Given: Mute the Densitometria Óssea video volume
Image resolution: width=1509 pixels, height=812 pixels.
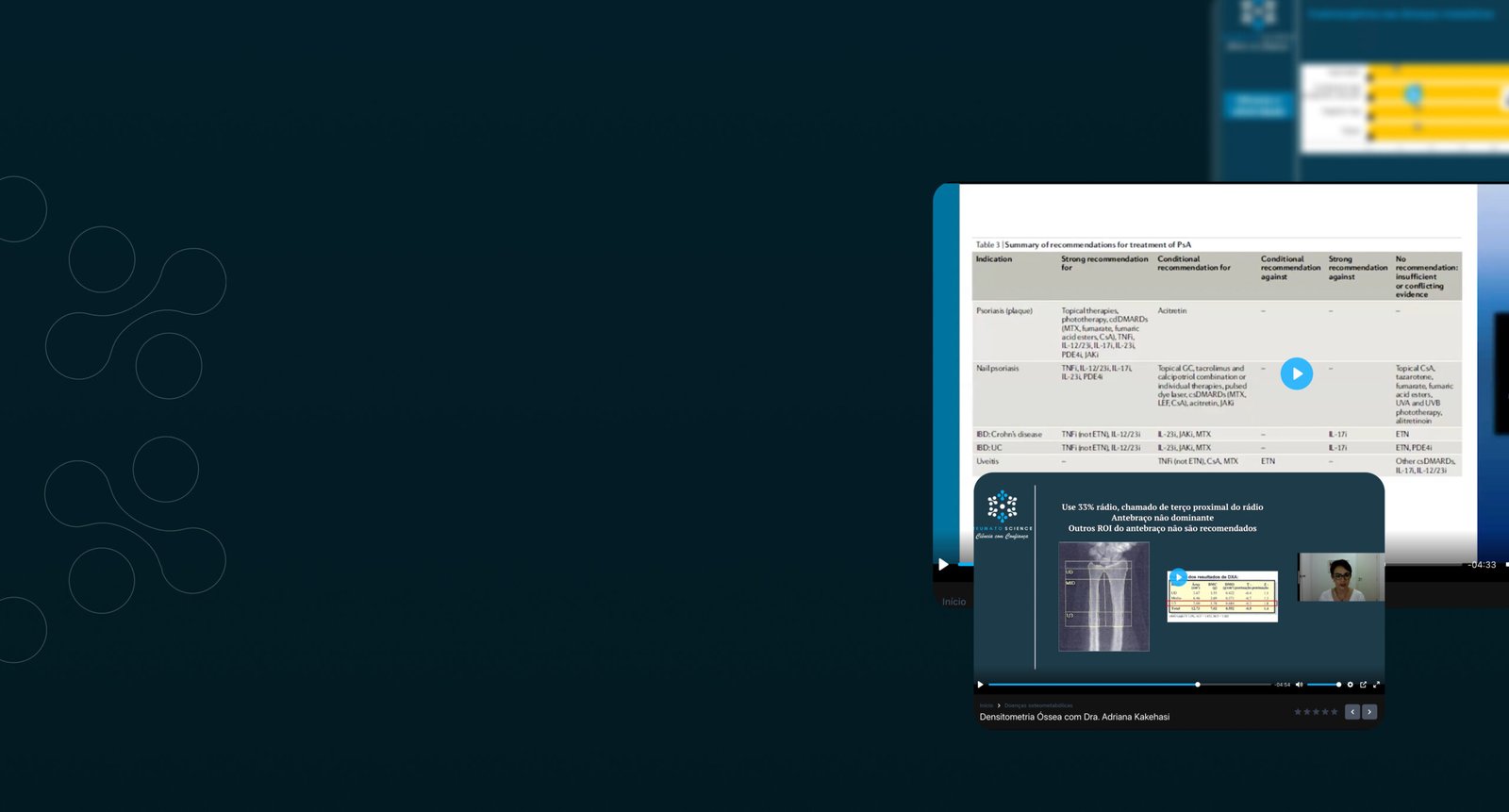Looking at the screenshot, I should (1299, 685).
